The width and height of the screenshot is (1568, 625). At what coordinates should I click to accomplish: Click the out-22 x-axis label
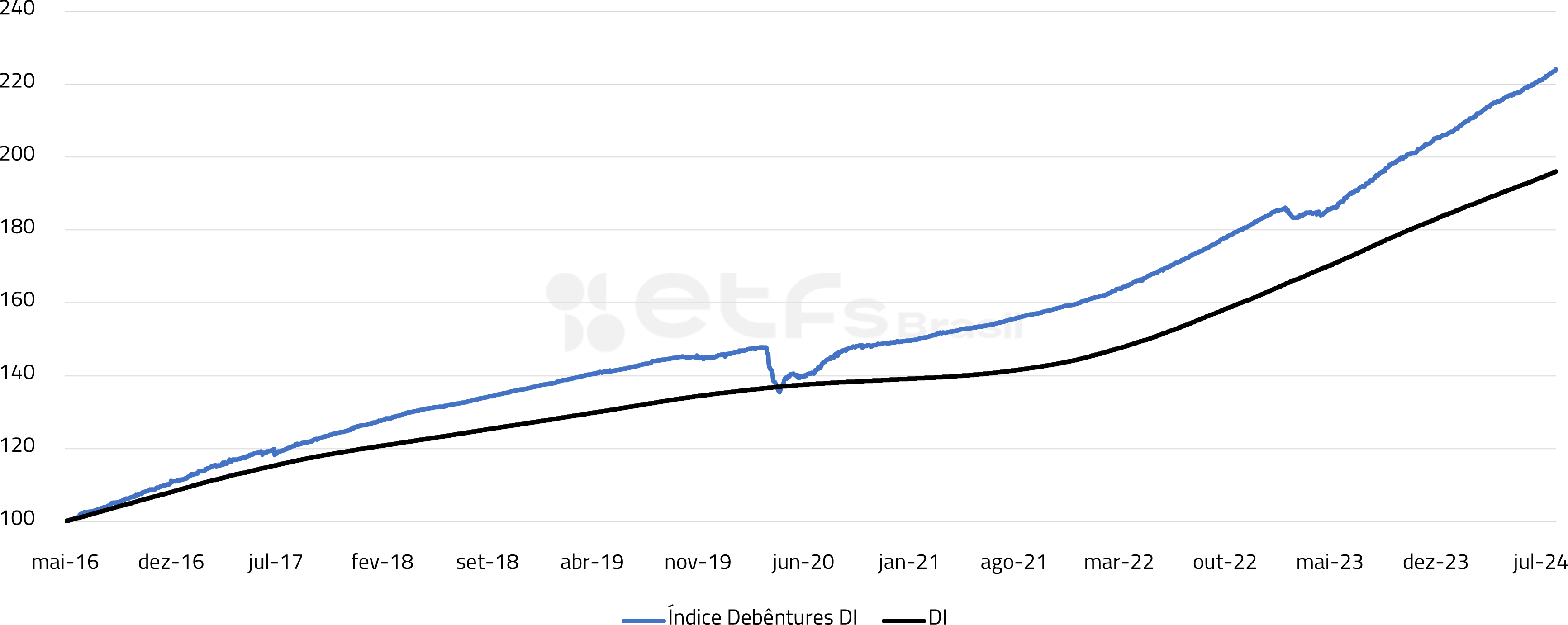(x=1224, y=562)
